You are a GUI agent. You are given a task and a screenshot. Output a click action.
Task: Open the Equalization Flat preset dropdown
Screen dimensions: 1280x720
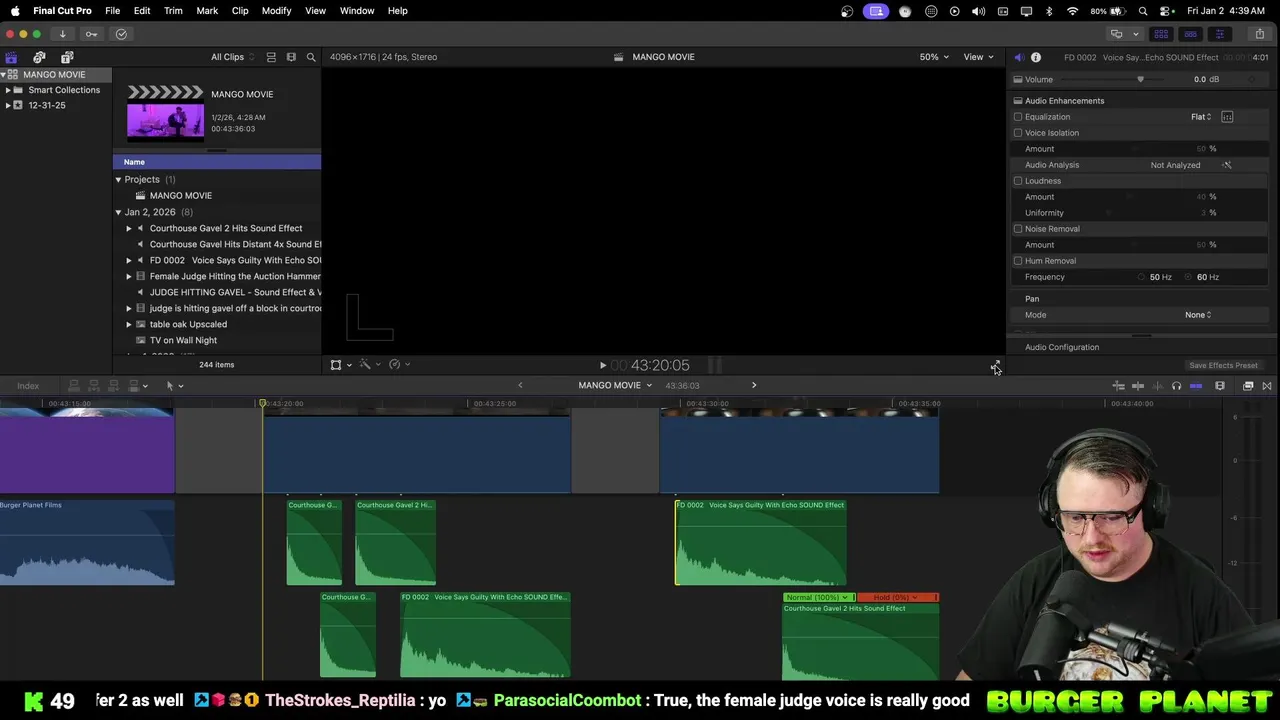[1201, 117]
